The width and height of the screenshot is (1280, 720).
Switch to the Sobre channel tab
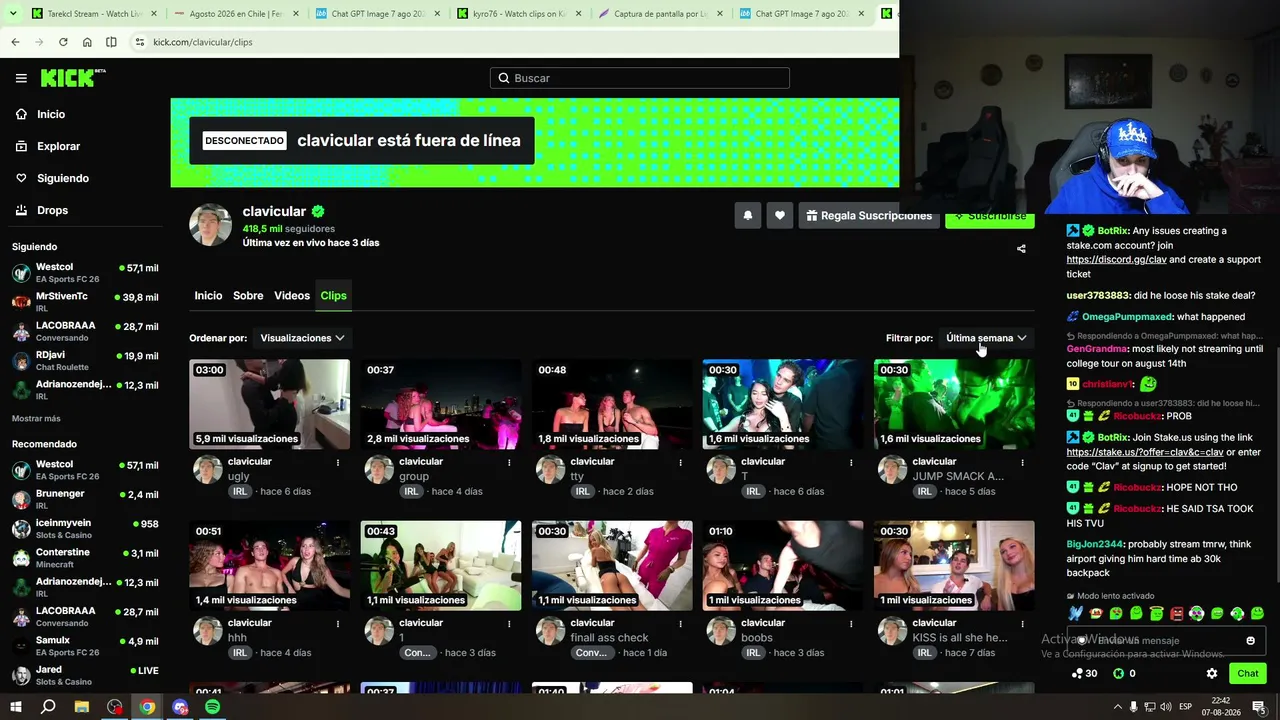(x=248, y=296)
